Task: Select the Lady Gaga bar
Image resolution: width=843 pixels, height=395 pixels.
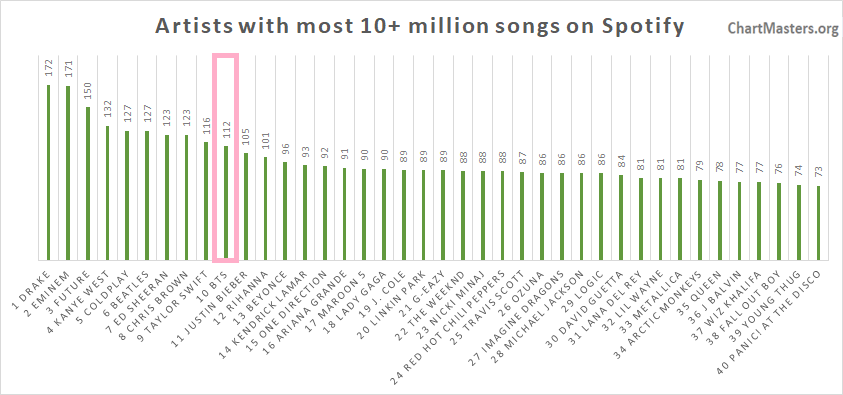Action: pos(384,214)
